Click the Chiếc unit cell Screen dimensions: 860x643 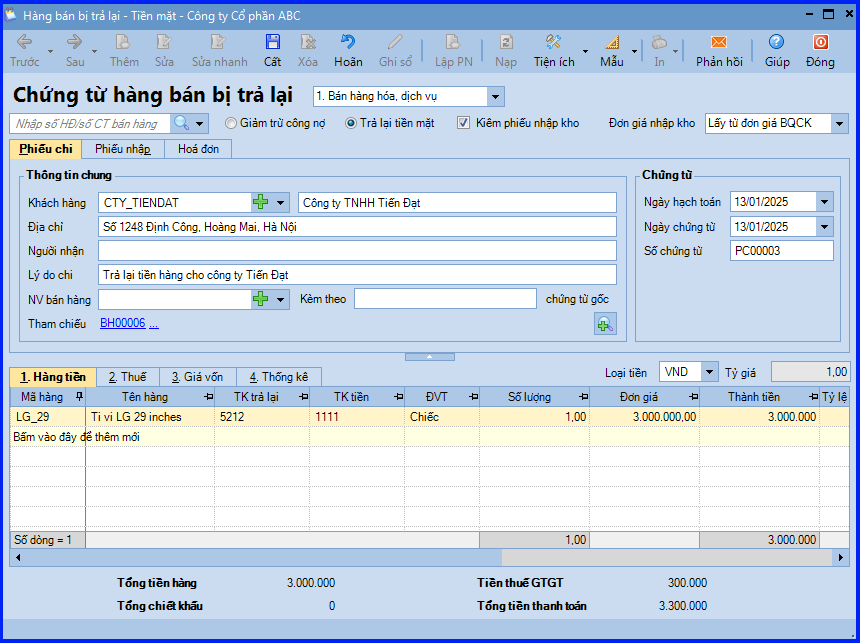tap(442, 417)
